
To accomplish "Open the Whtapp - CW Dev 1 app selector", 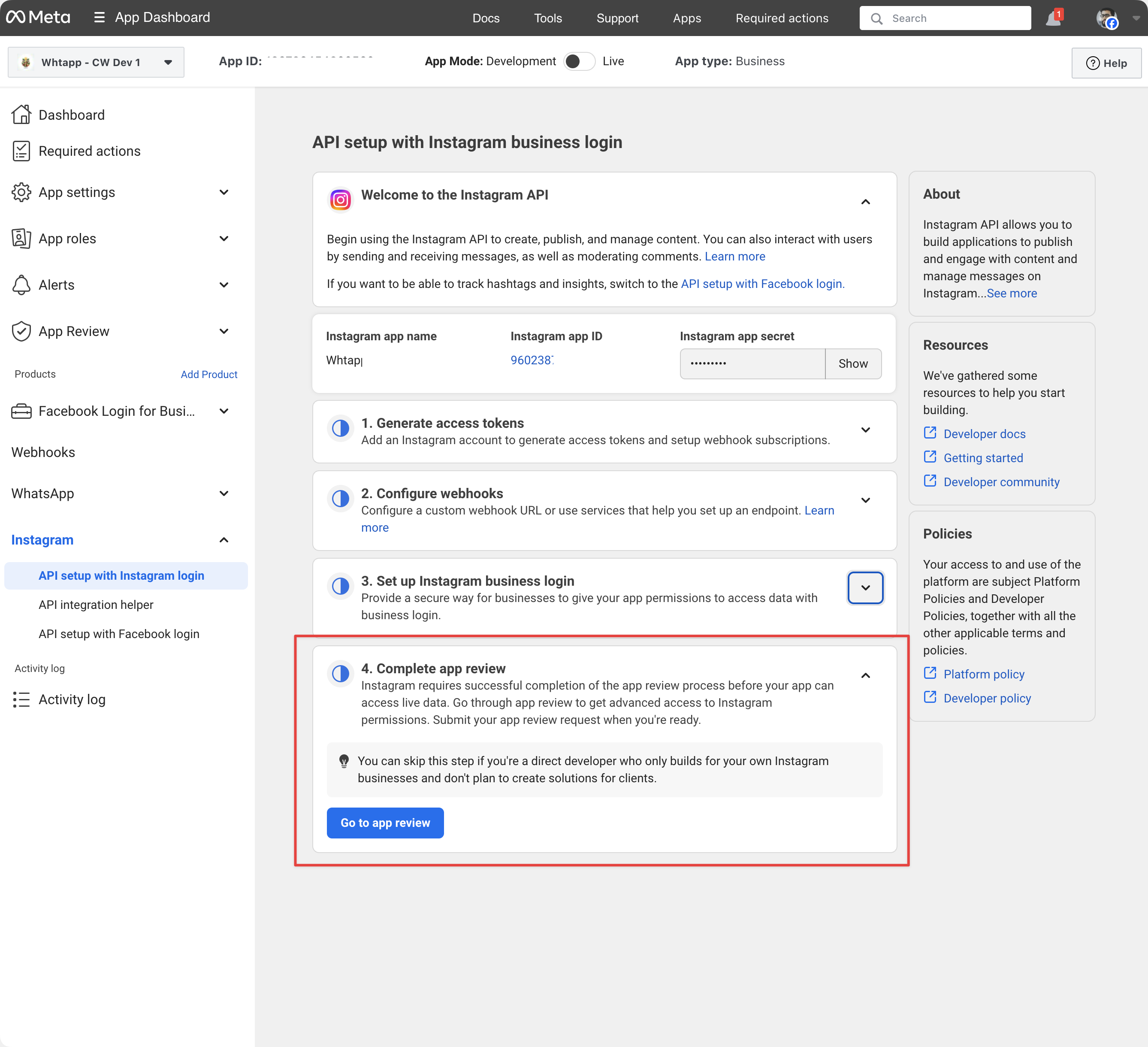I will click(96, 62).
